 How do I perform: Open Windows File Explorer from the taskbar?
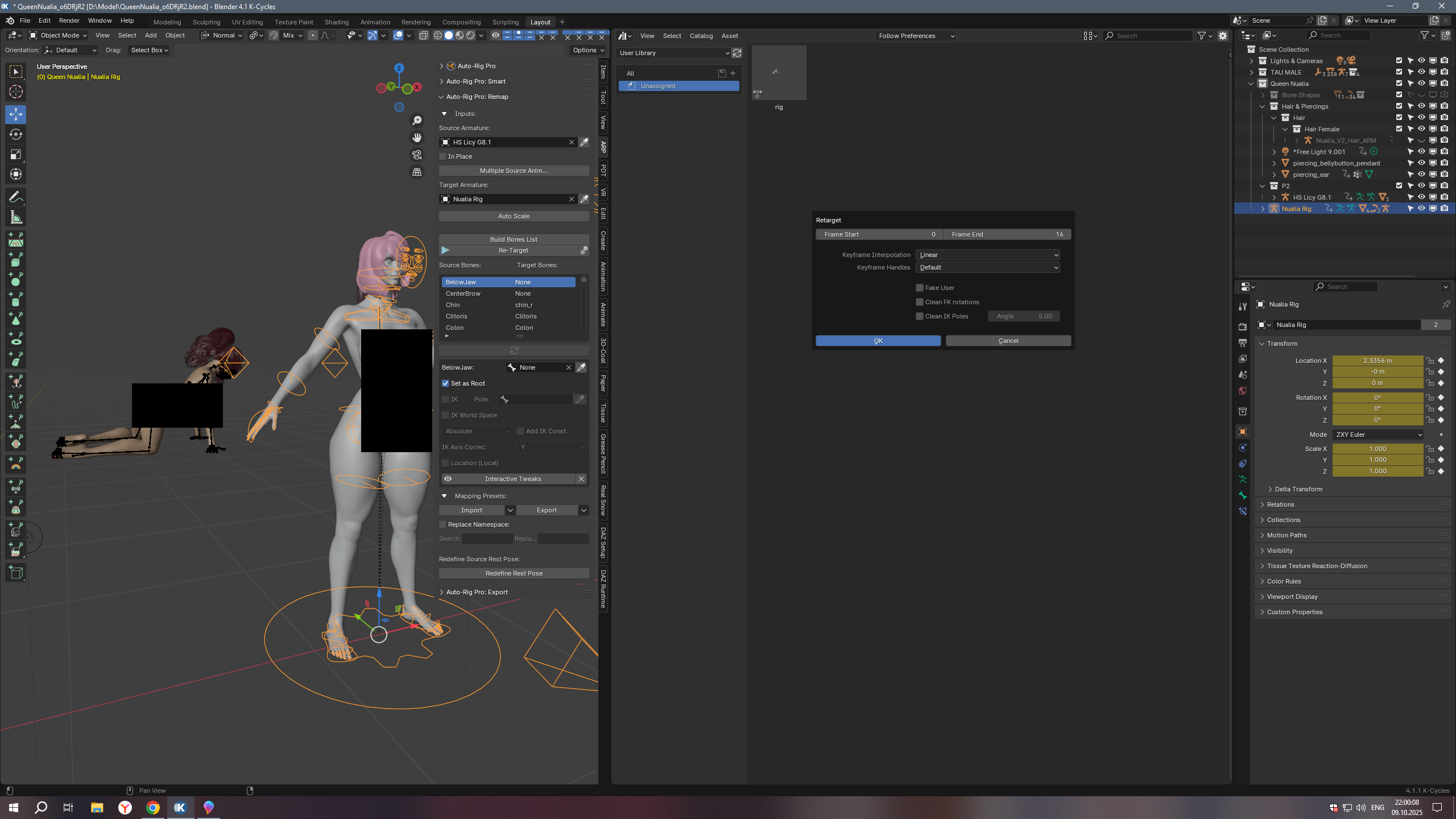pos(97,807)
